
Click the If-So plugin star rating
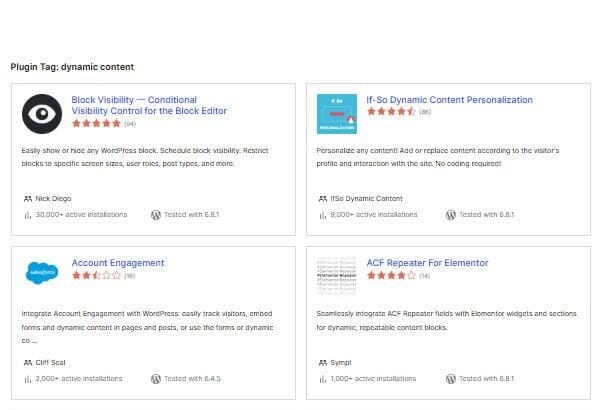click(x=391, y=112)
